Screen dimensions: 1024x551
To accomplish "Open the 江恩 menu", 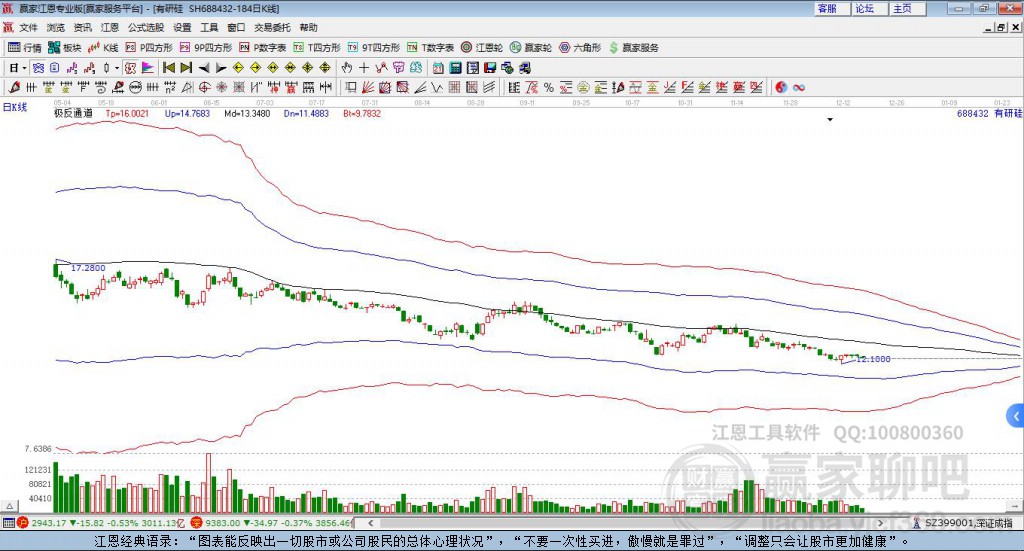I will (x=110, y=27).
